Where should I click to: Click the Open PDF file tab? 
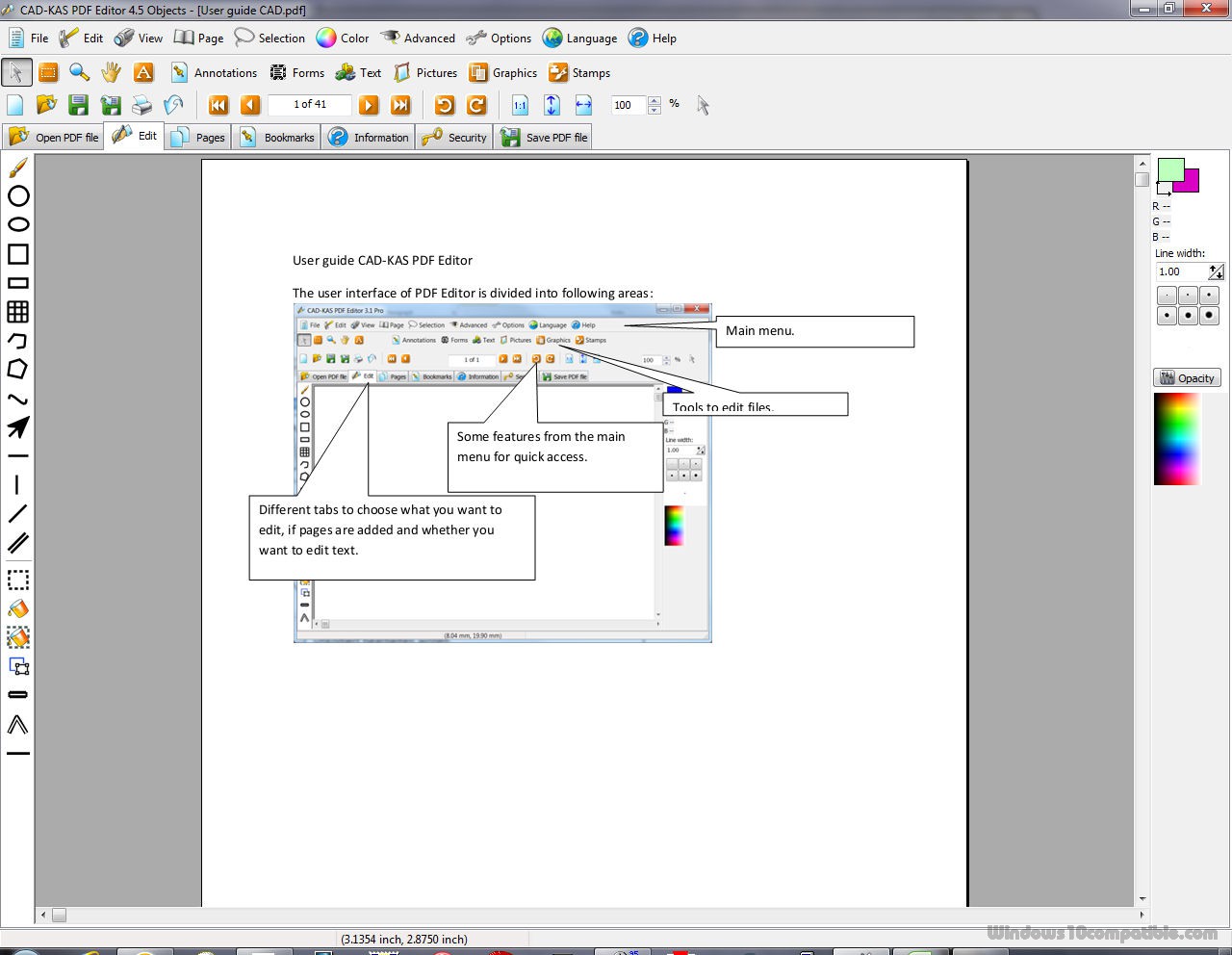click(53, 138)
